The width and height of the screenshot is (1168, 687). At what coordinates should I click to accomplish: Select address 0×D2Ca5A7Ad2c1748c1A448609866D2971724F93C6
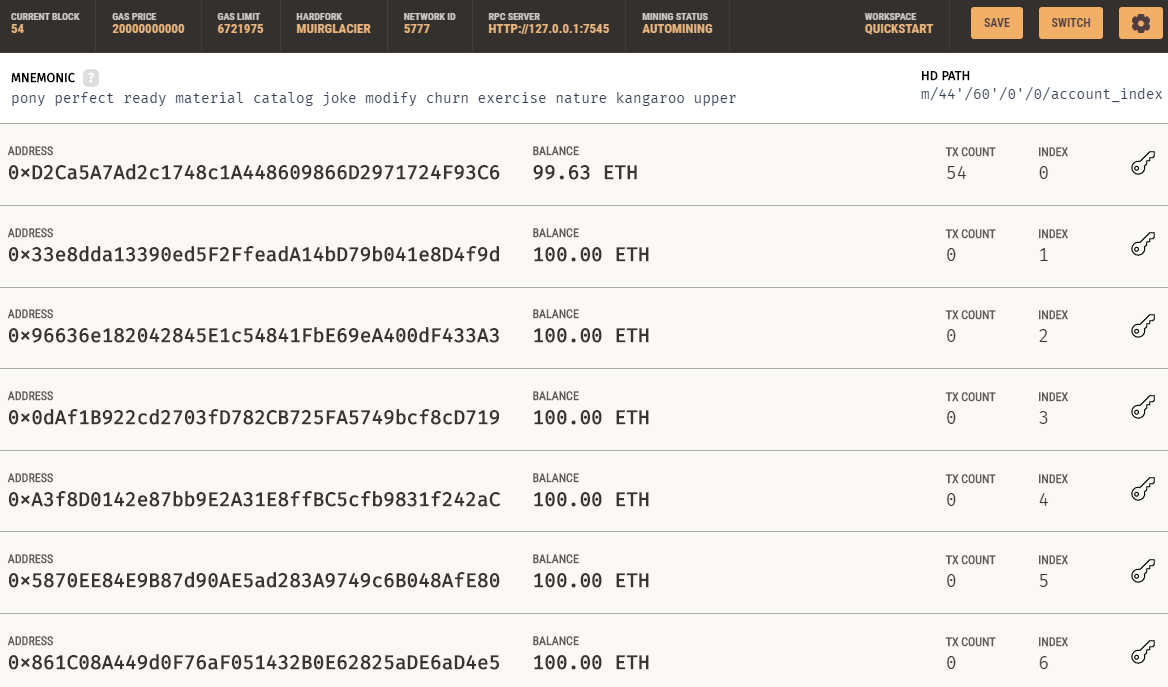pyautogui.click(x=254, y=173)
